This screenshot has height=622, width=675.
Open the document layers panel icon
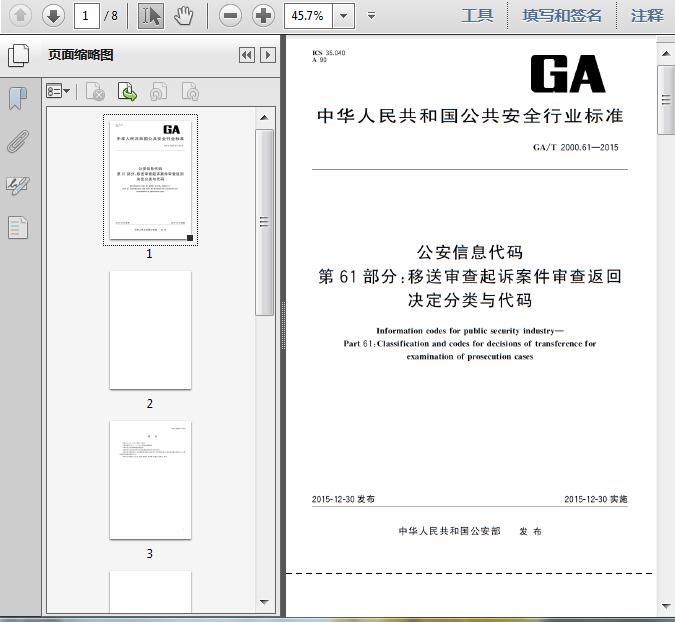pyautogui.click(x=18, y=227)
